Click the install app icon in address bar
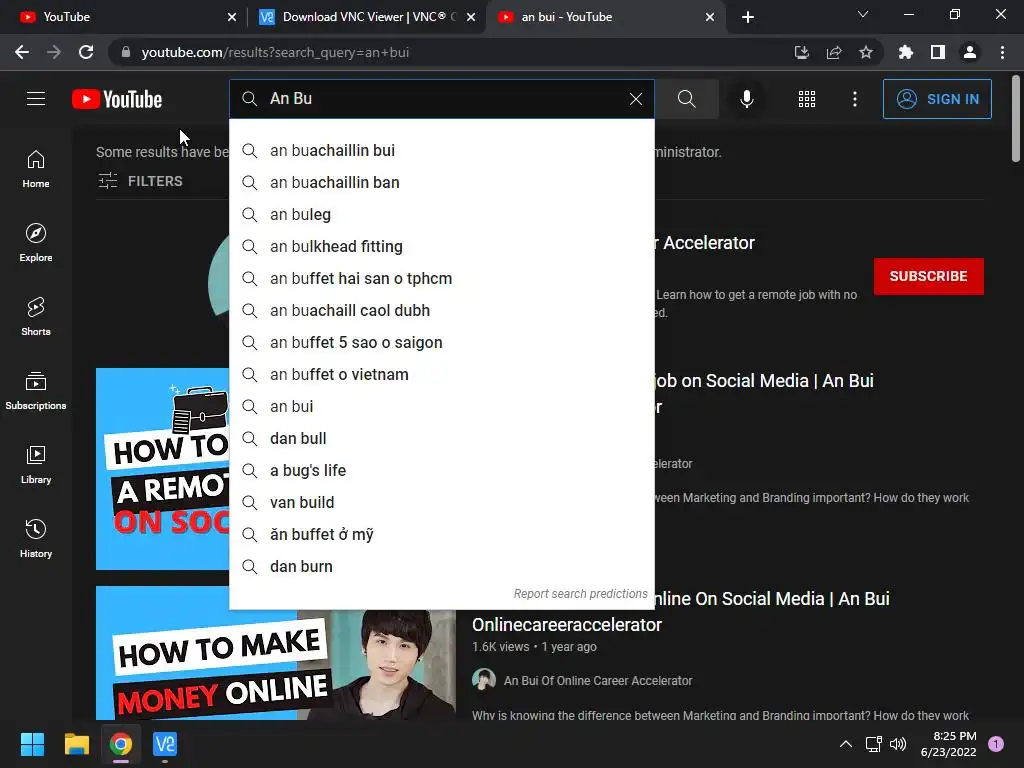Image resolution: width=1024 pixels, height=768 pixels. click(802, 52)
